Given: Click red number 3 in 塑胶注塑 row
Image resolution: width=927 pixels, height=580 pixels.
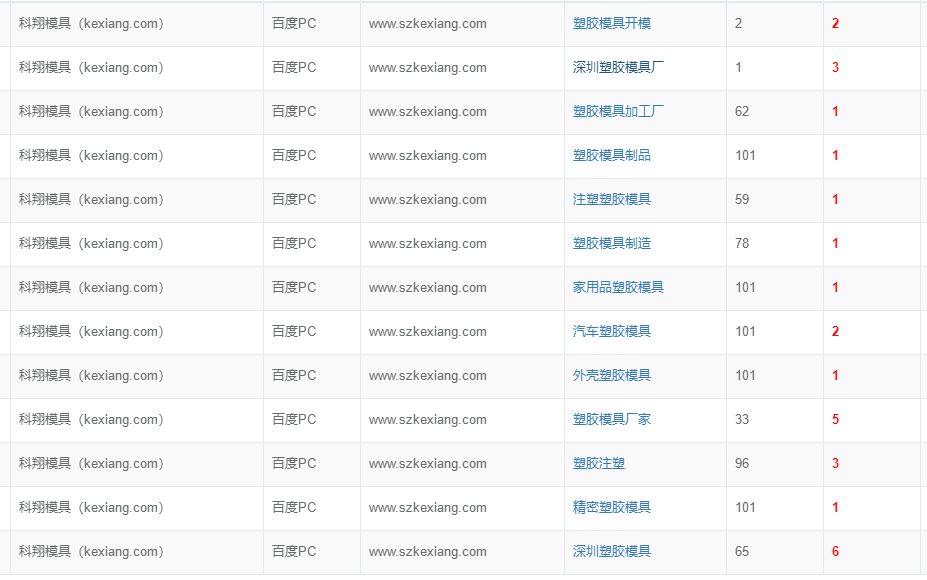Looking at the screenshot, I should (x=835, y=464).
